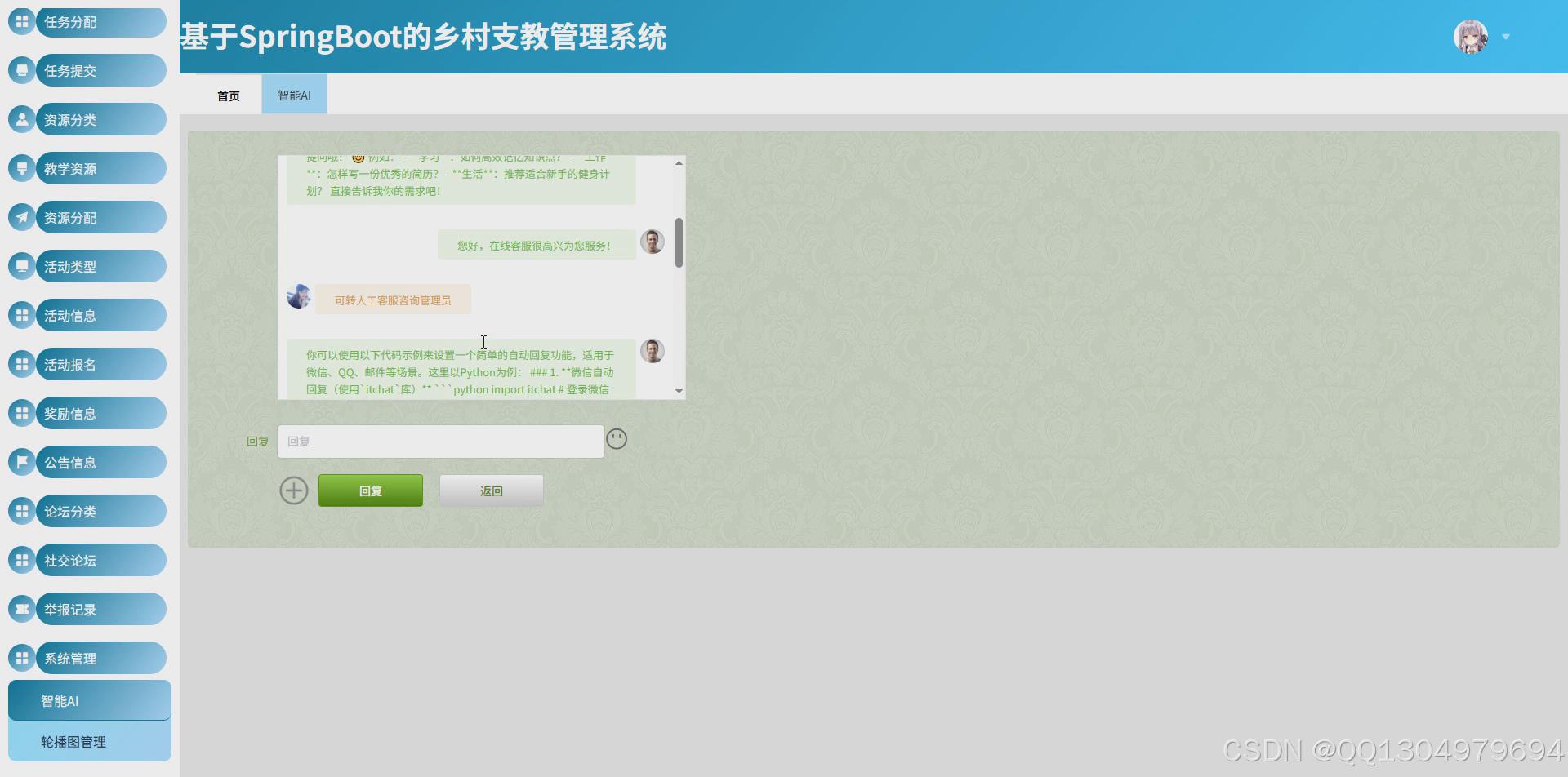The image size is (1568, 777).
Task: Open the avatar dropdown menu
Action: 1505,37
